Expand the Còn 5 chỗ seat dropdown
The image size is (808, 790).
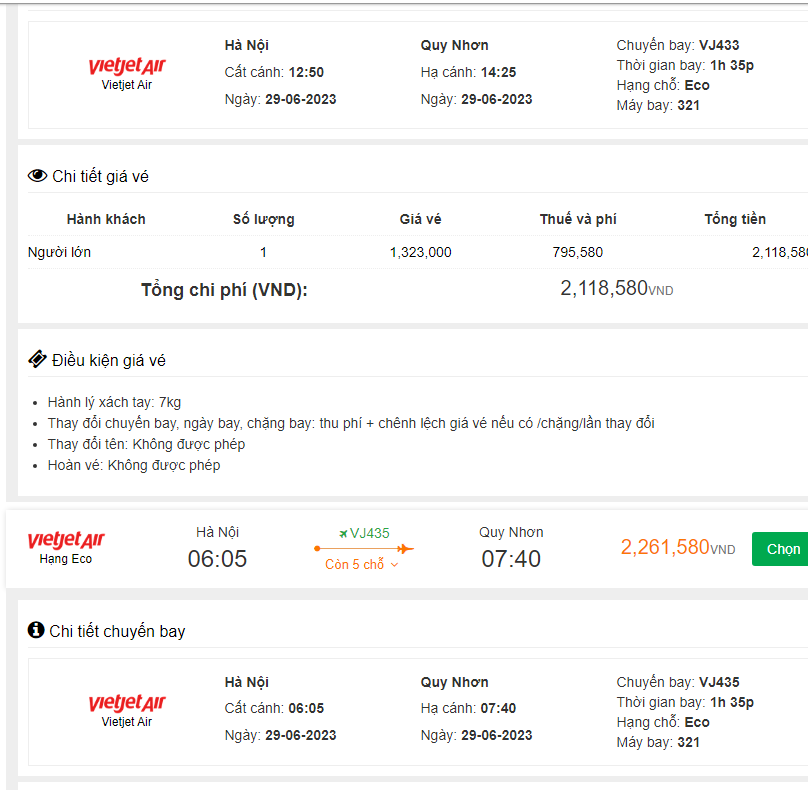pos(361,565)
